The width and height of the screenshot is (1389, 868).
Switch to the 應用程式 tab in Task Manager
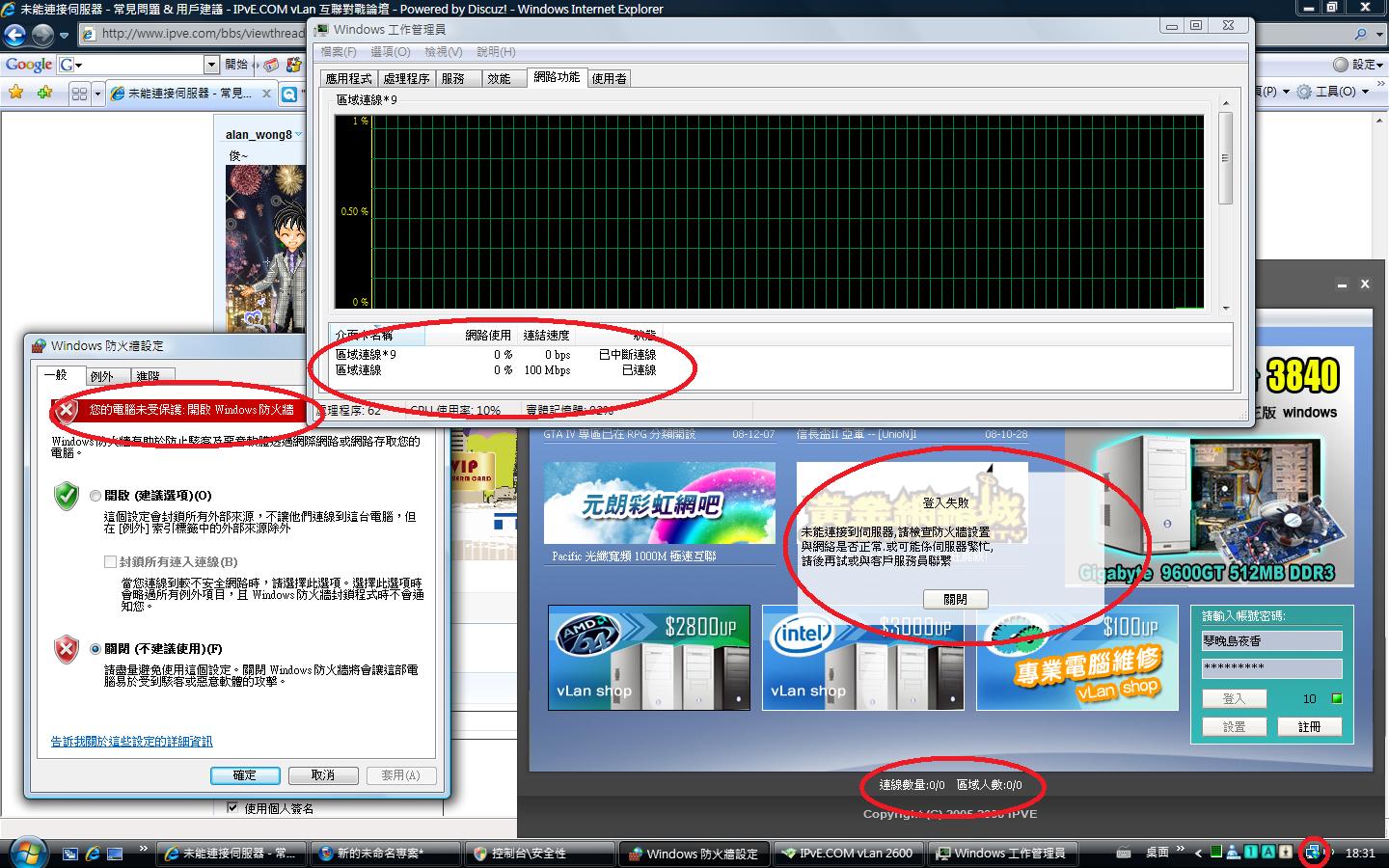point(348,78)
